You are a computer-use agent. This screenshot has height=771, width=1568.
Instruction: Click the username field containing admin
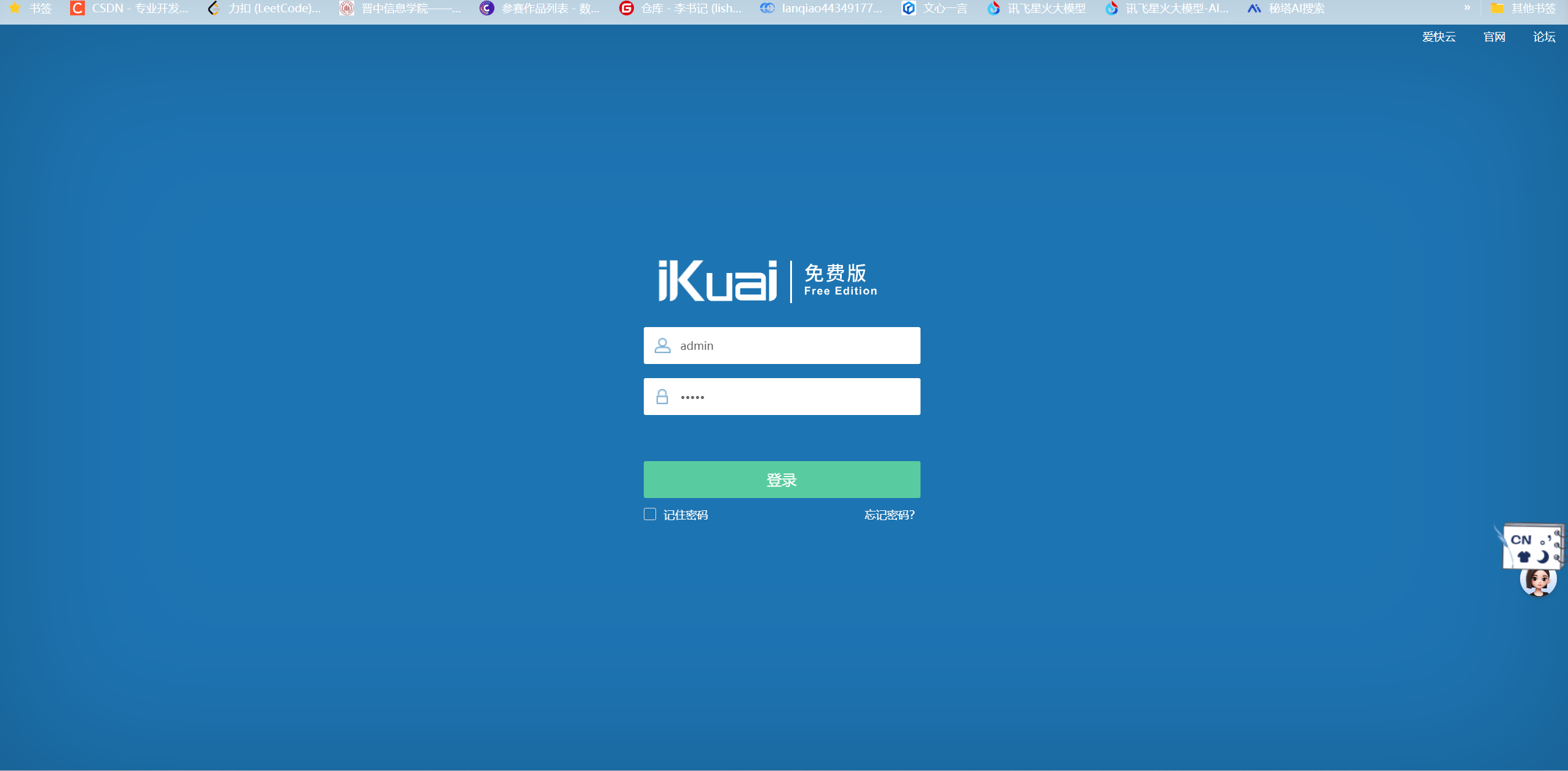tap(782, 346)
